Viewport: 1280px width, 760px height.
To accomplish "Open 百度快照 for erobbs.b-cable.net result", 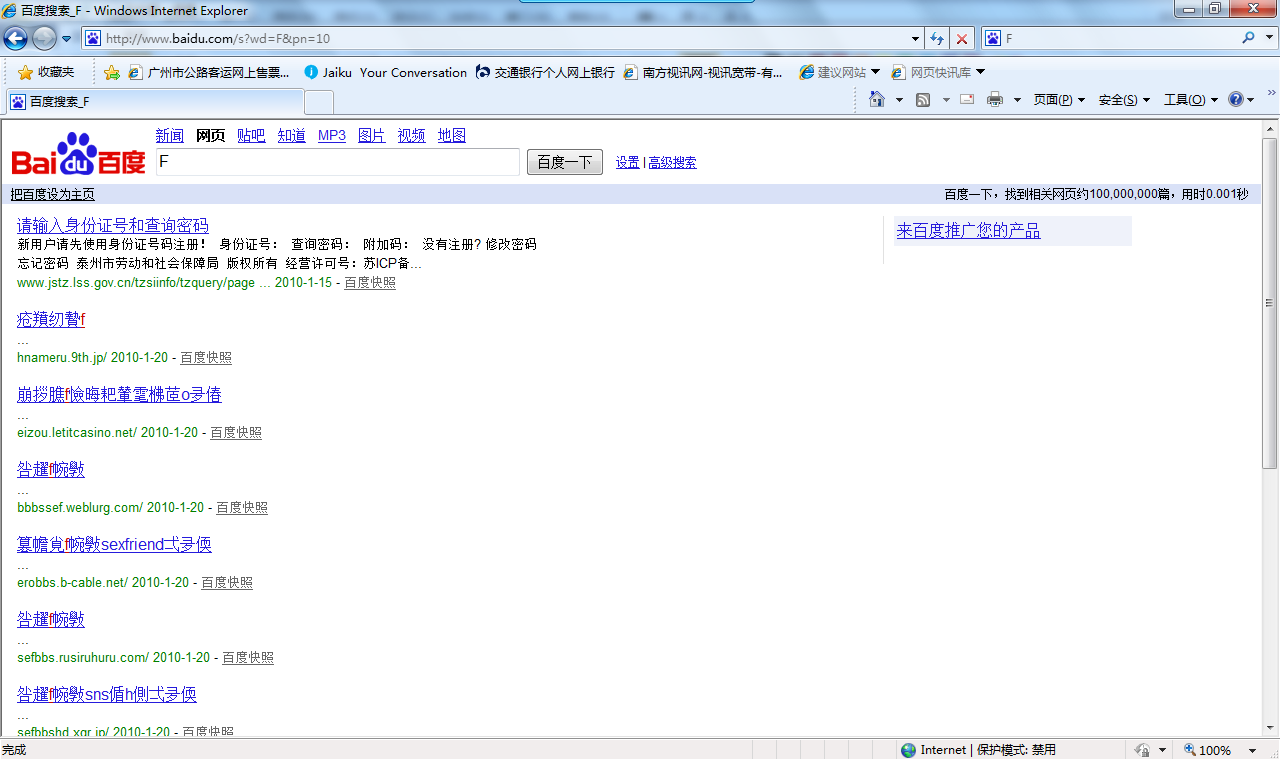I will [227, 583].
